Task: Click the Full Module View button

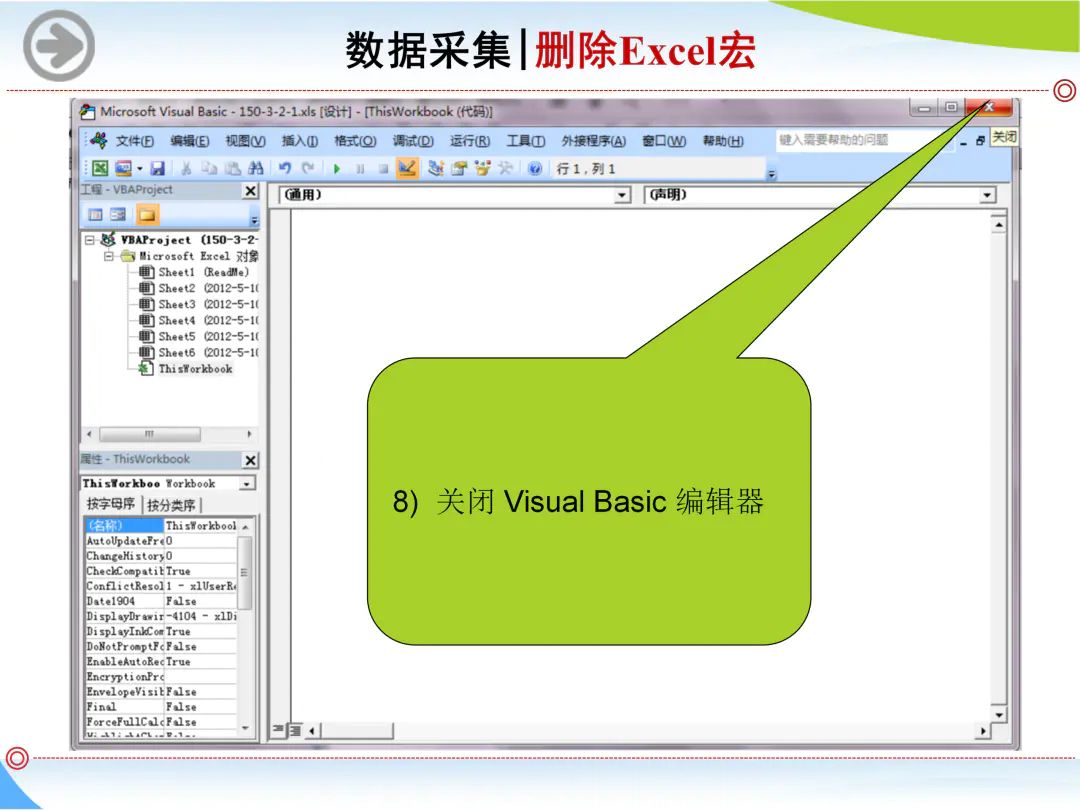Action: tap(295, 730)
